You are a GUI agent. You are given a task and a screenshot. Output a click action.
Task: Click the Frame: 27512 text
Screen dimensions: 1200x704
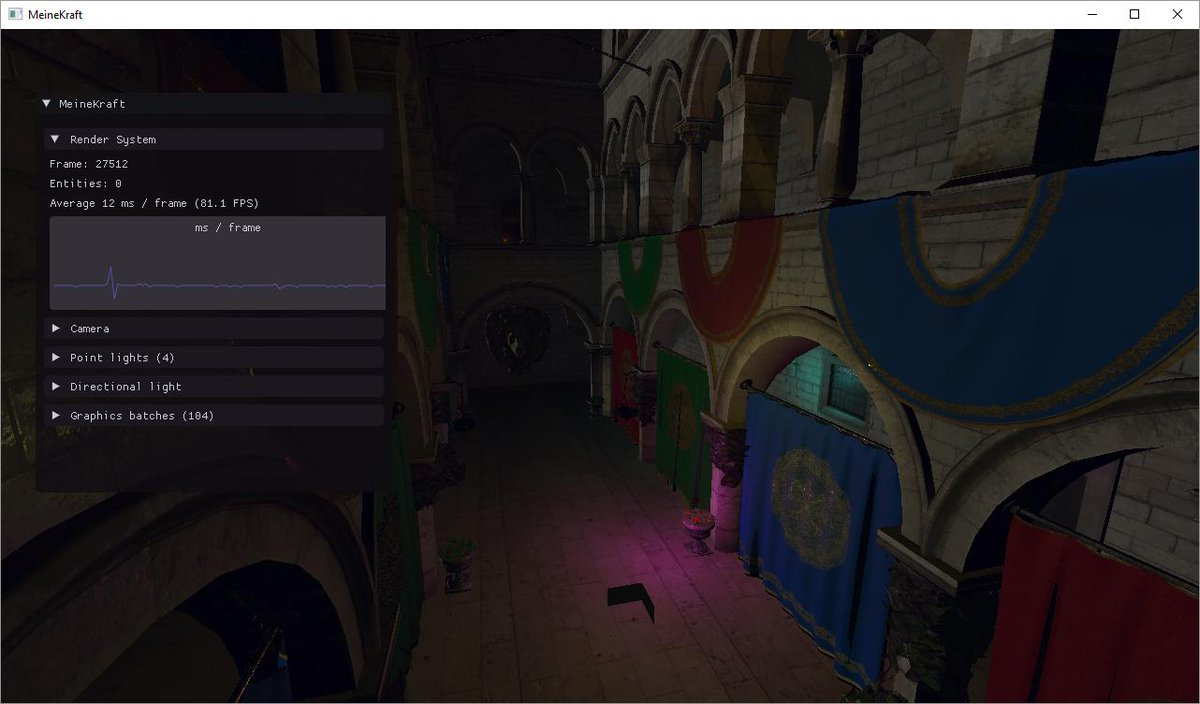(x=89, y=164)
